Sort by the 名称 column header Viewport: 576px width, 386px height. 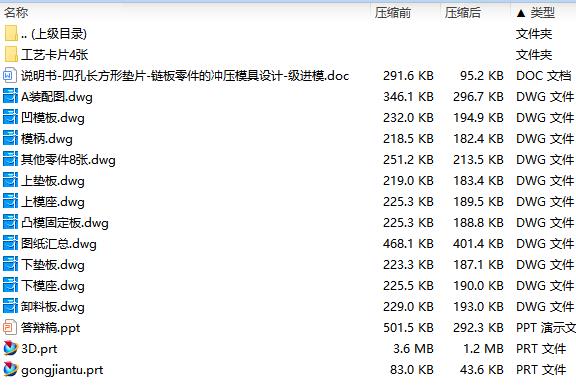click(16, 13)
